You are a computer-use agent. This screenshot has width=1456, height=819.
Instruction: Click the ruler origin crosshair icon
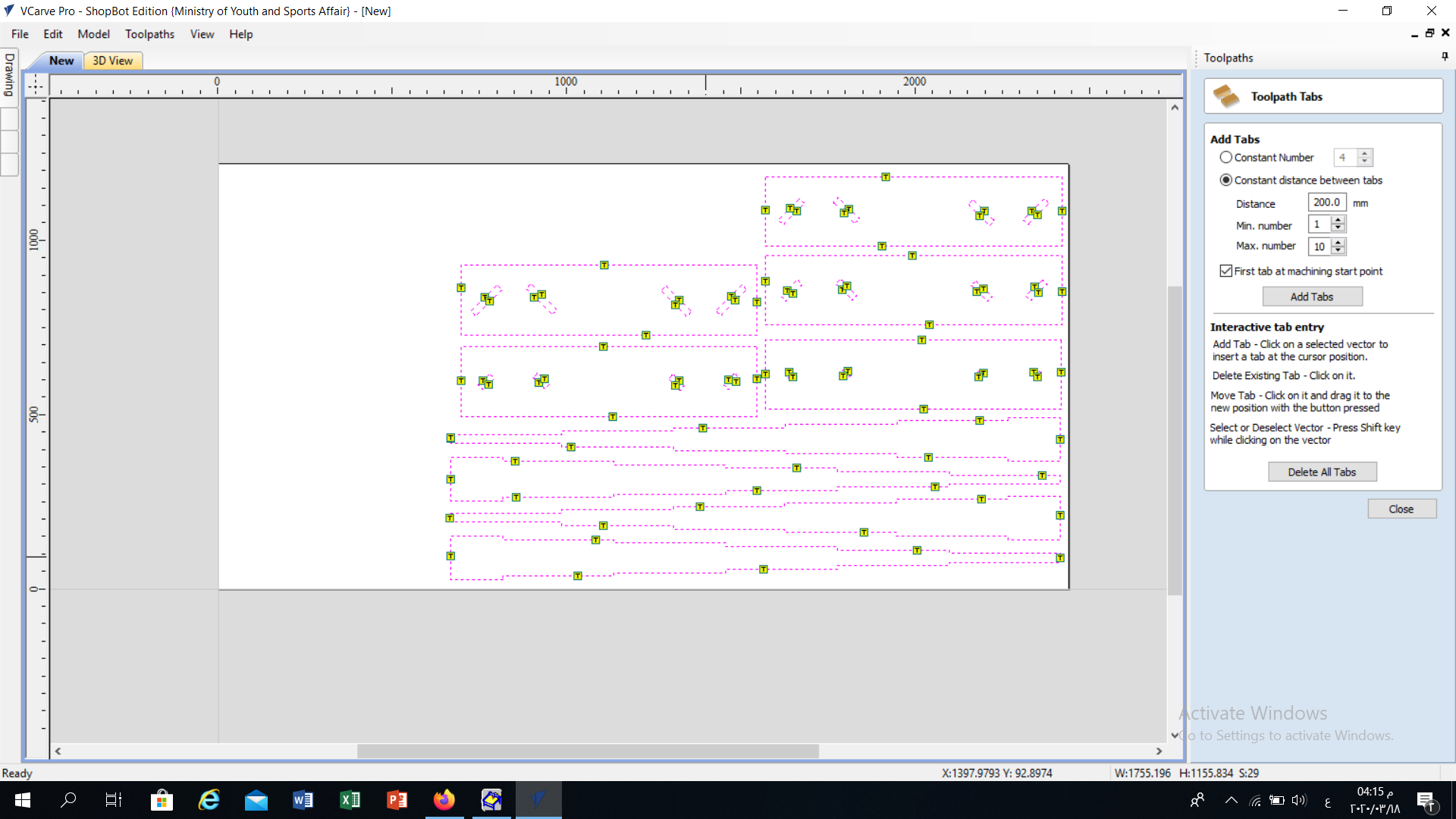(36, 85)
